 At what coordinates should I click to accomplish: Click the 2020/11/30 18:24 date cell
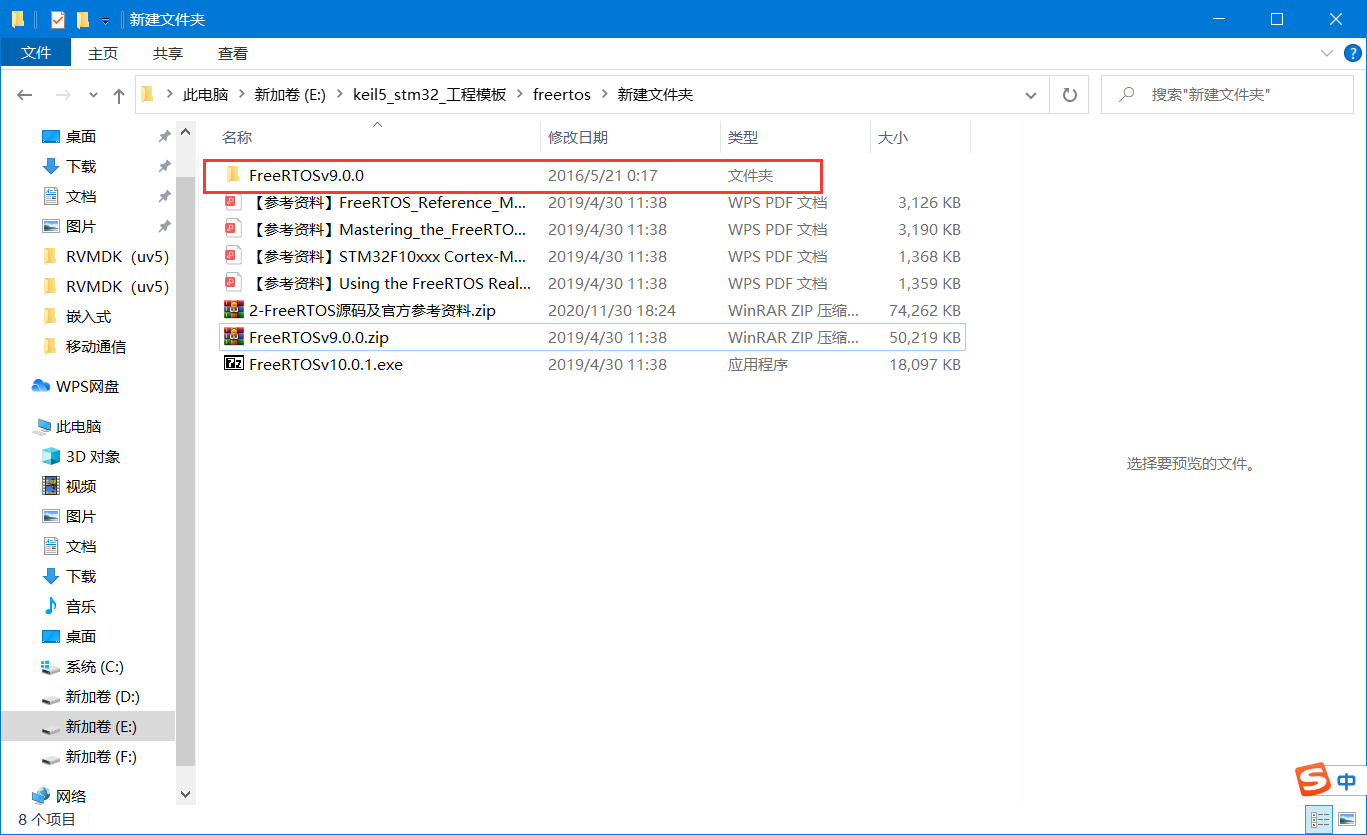coord(612,310)
